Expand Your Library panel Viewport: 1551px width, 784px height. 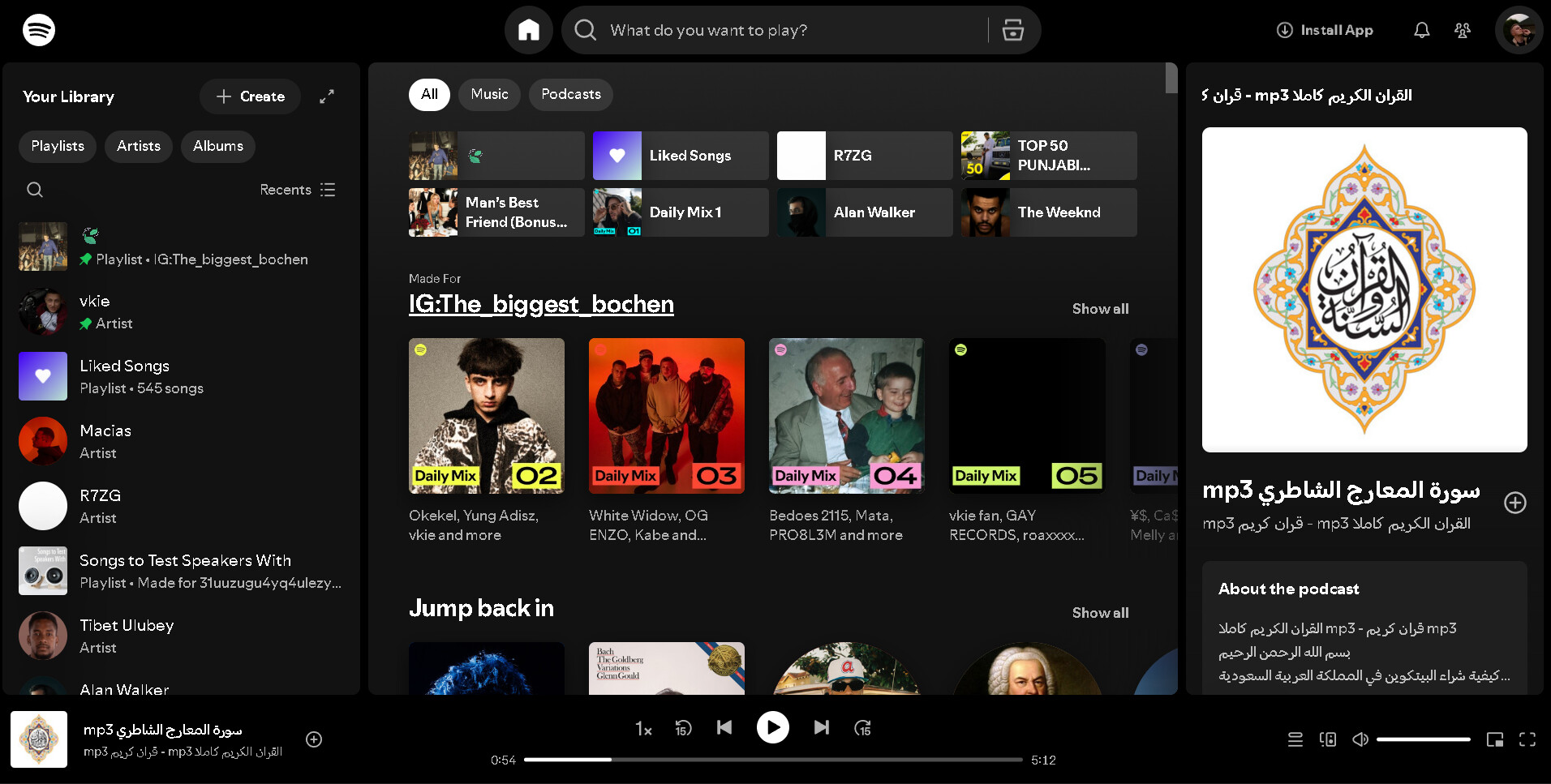click(326, 96)
